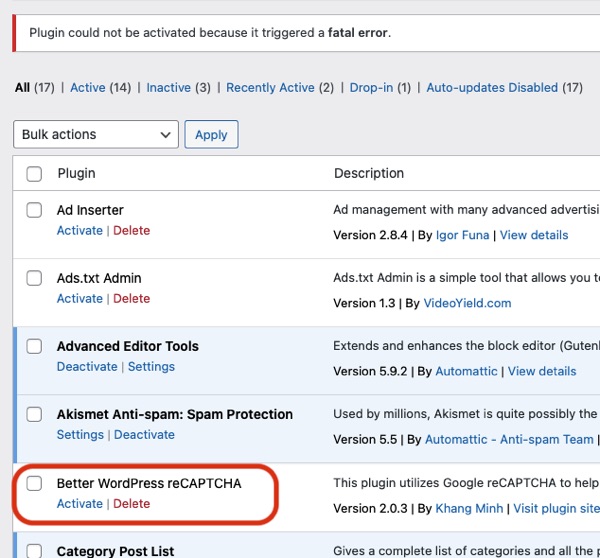
Task: View Drop-in plugins filter
Action: coord(371,88)
